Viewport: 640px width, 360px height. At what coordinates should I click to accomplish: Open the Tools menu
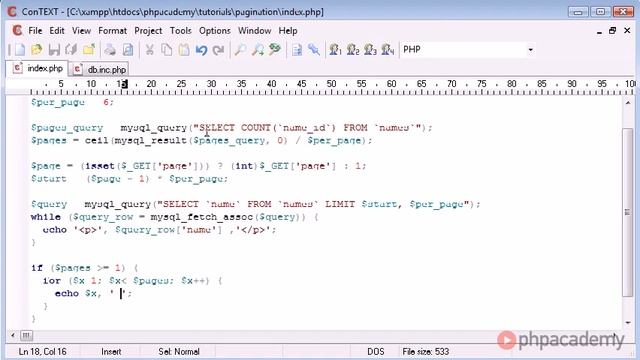(x=180, y=31)
